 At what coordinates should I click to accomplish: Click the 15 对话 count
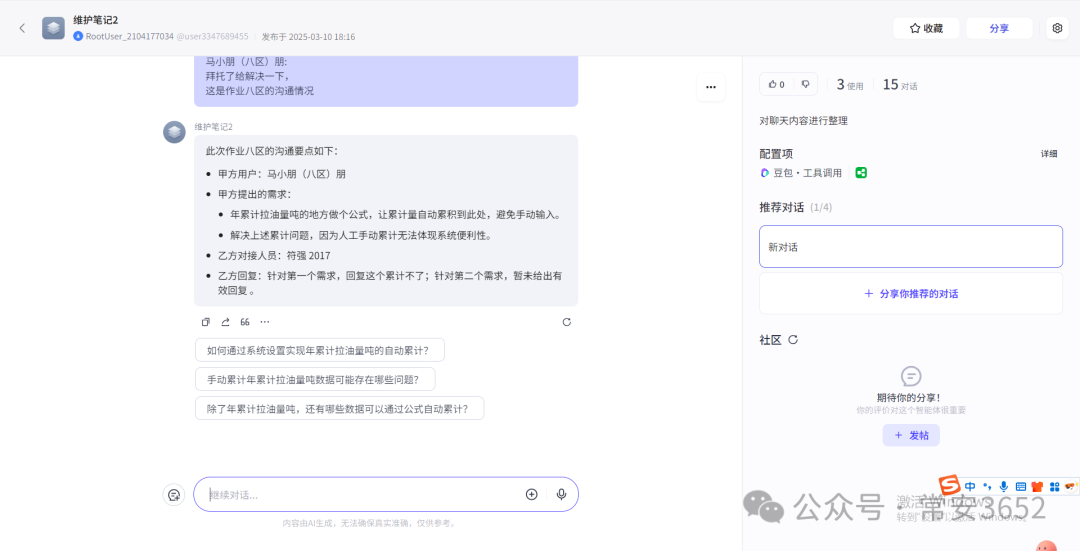[x=900, y=85]
